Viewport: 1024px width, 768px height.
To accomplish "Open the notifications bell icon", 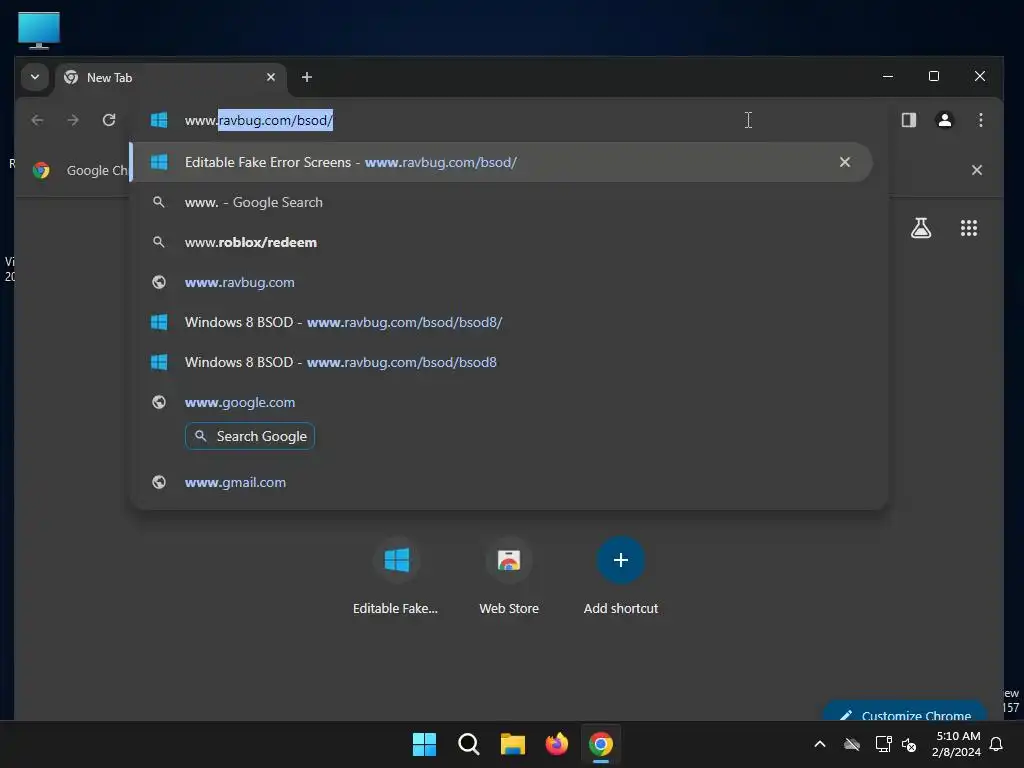I will tap(996, 744).
